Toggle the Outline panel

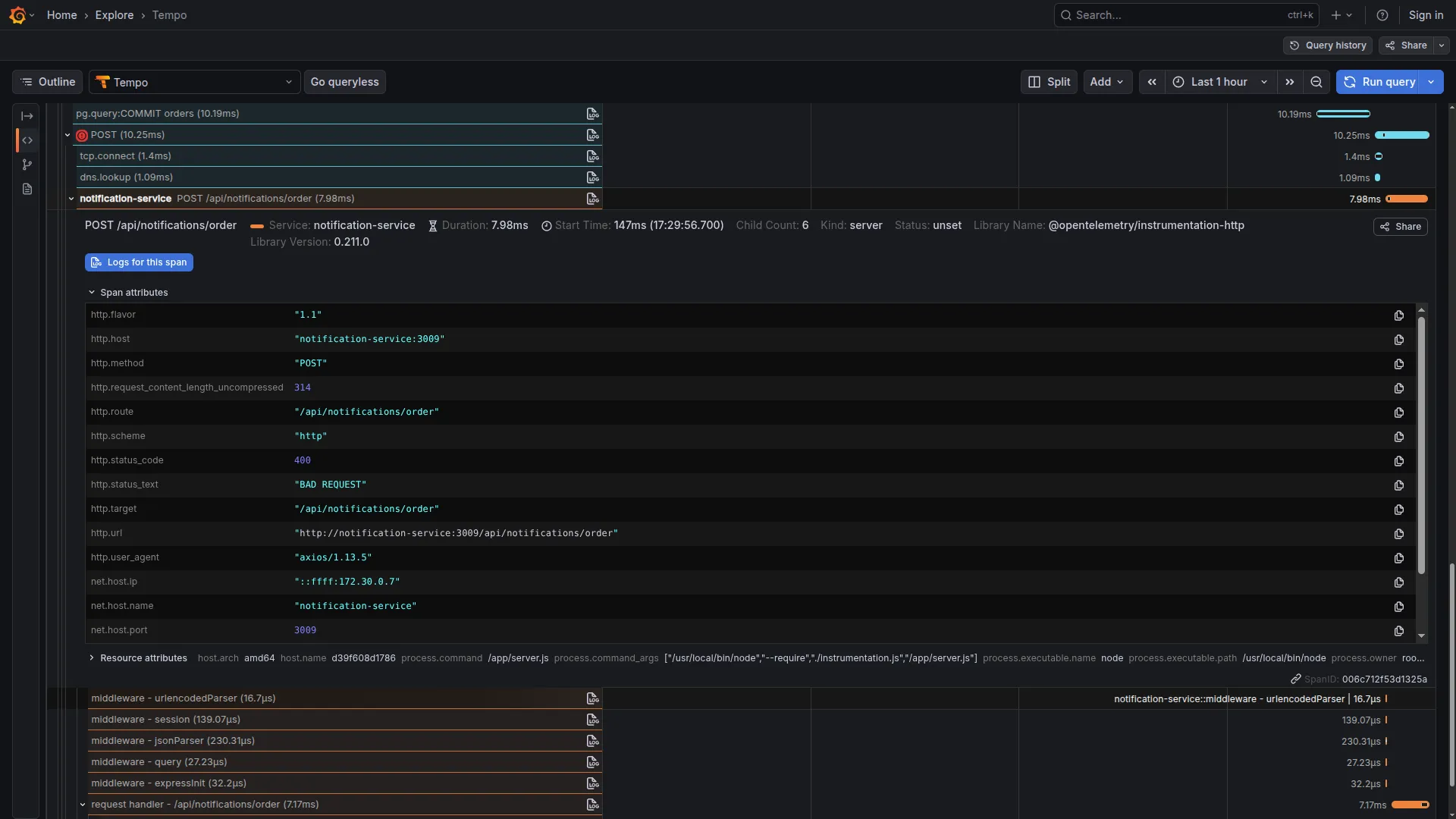click(x=46, y=82)
